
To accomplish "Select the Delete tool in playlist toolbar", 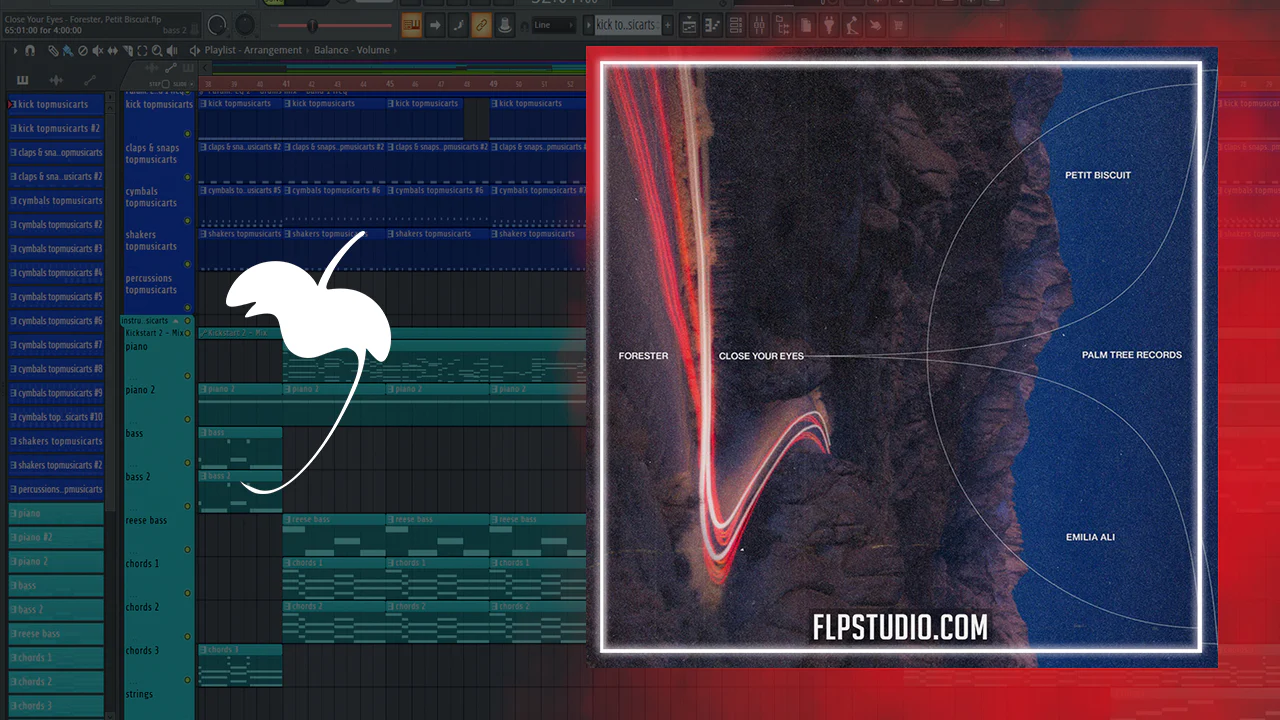I will pyautogui.click(x=83, y=50).
